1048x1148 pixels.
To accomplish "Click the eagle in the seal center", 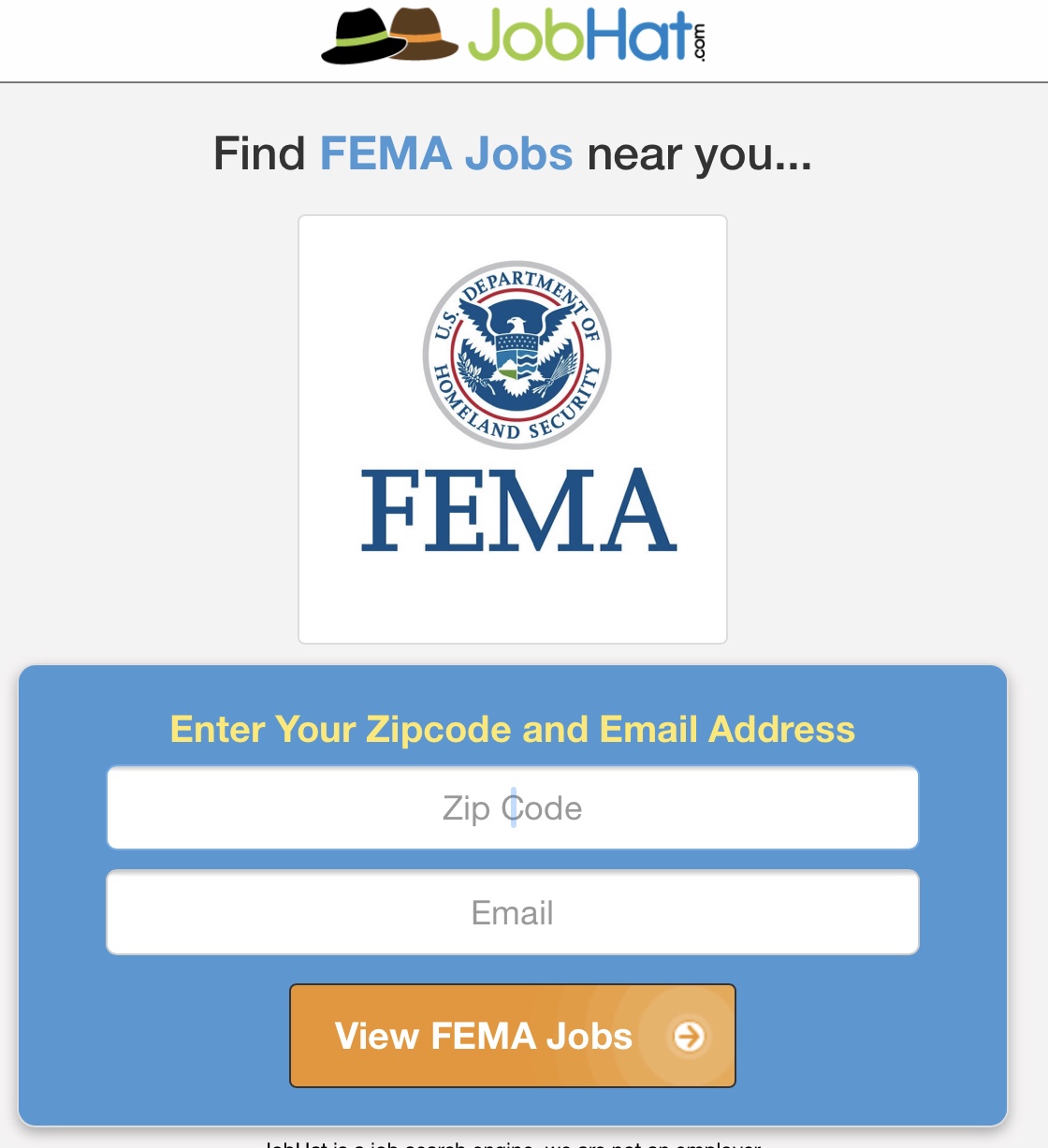I will click(517, 337).
